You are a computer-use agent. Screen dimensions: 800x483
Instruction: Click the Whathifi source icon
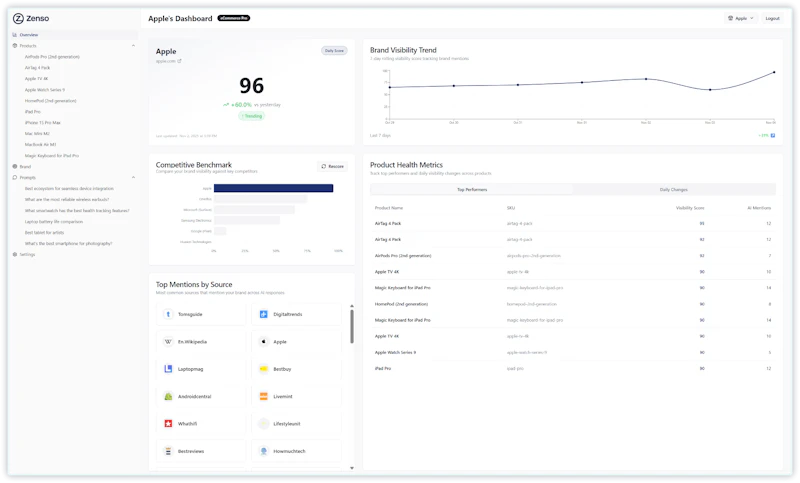(168, 423)
